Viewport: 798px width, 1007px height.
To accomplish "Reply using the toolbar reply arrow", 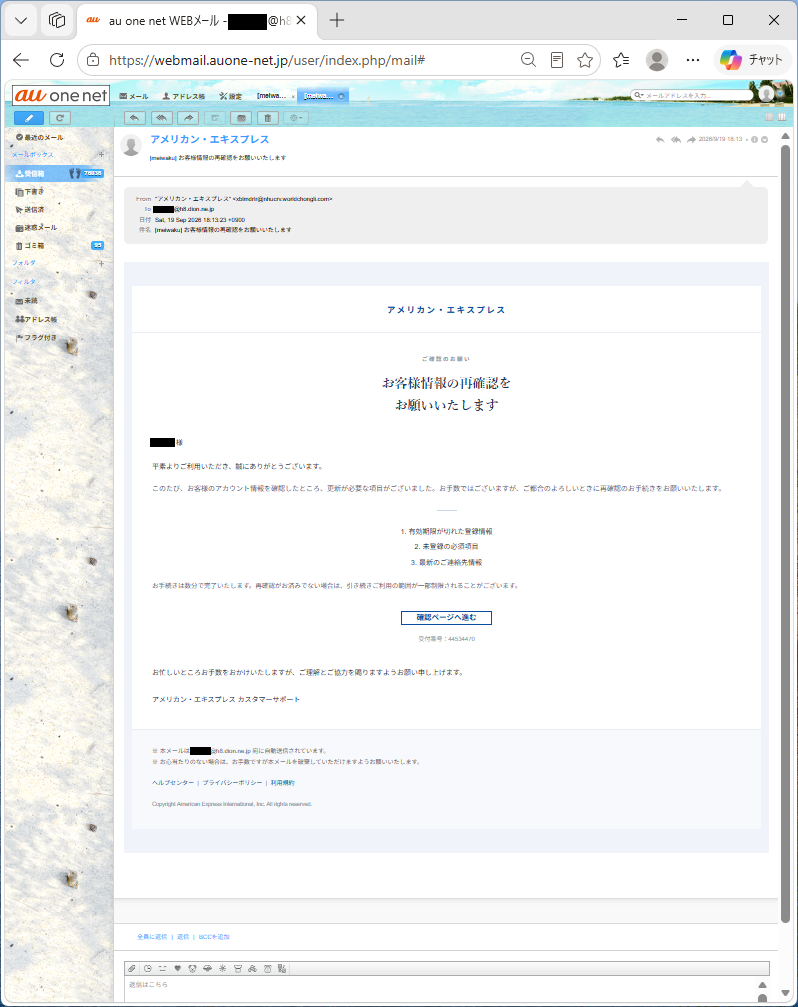I will click(x=135, y=118).
